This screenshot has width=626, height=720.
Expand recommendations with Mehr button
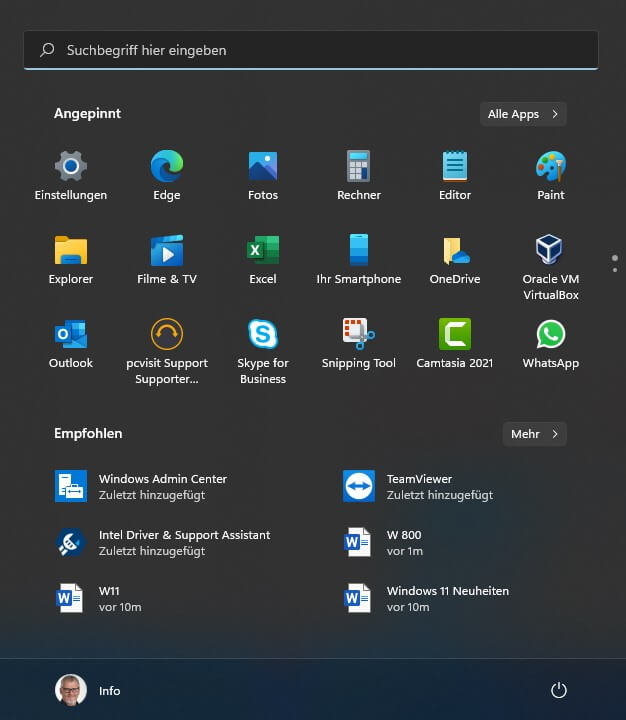tap(535, 434)
